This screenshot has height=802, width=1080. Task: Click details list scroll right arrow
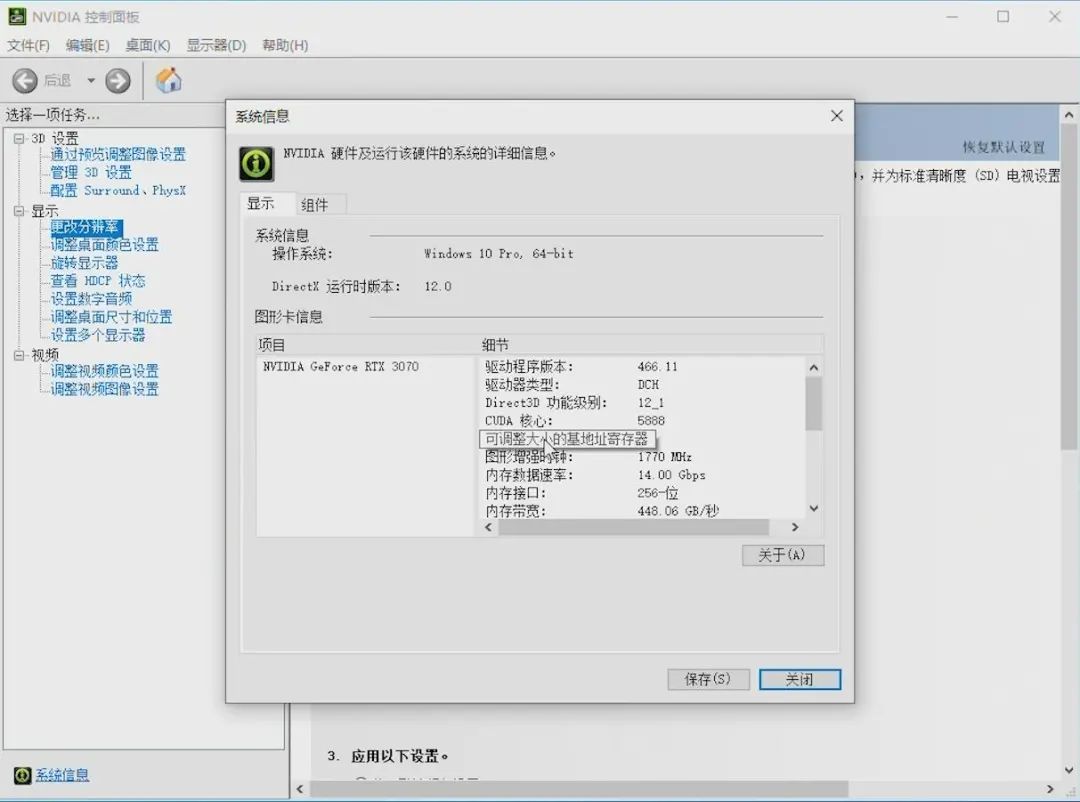point(795,527)
